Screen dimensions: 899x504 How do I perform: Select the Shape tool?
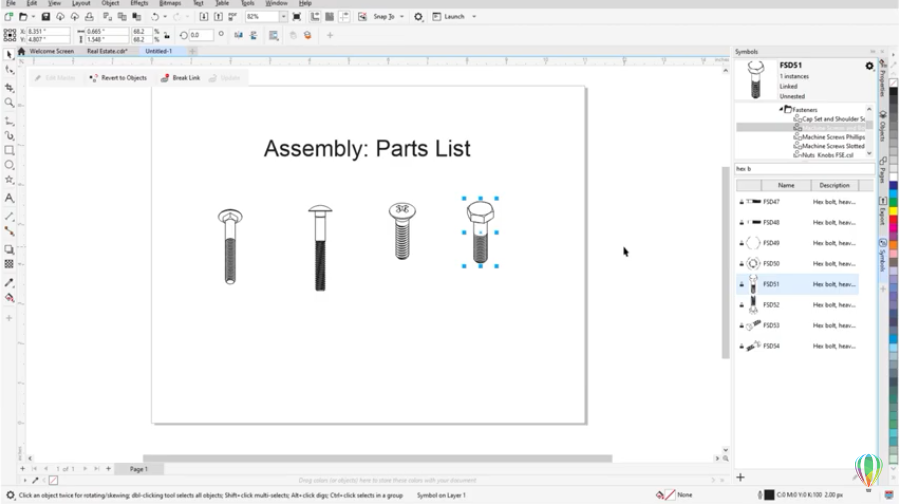tap(9, 70)
